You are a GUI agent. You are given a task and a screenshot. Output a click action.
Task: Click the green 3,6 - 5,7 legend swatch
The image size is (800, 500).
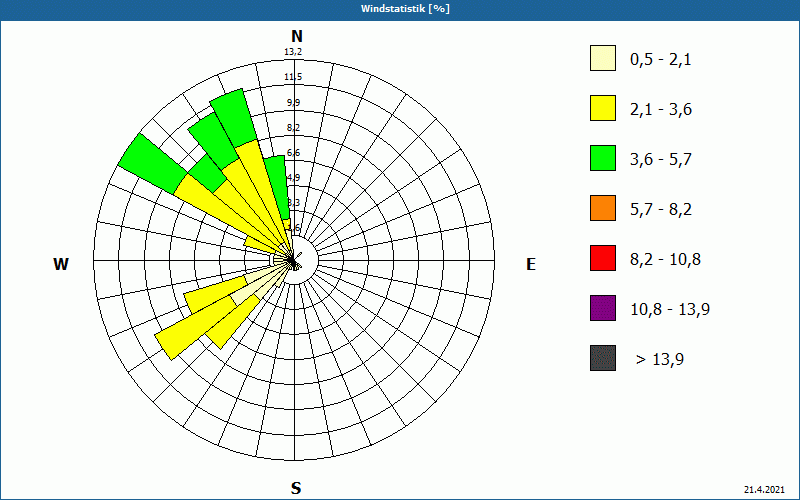[x=603, y=158]
